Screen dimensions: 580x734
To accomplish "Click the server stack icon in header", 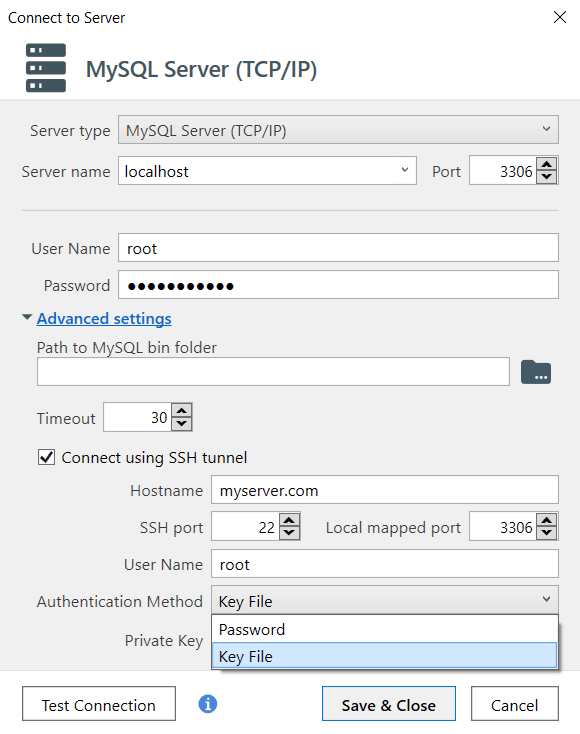I will (46, 68).
